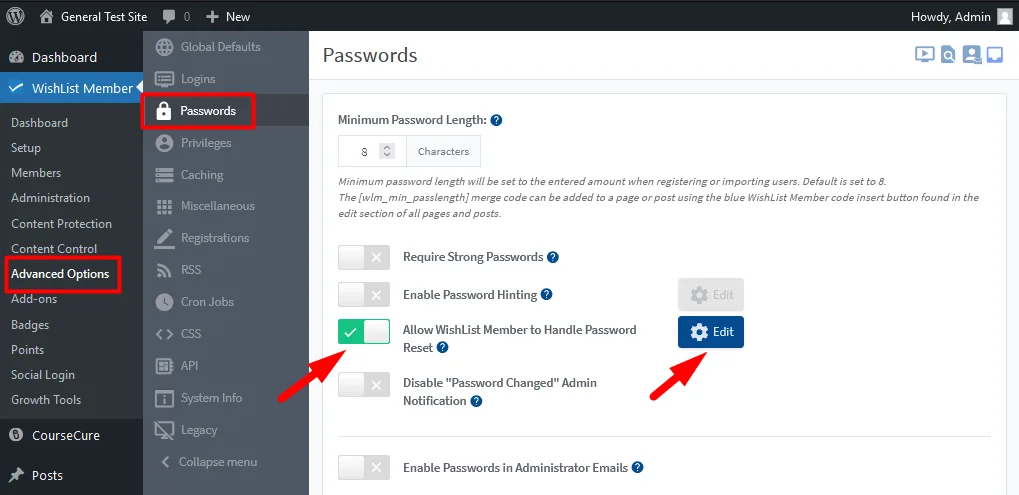Viewport: 1019px width, 495px height.
Task: Show Enable Password Hinting help tooltip
Action: (x=547, y=295)
